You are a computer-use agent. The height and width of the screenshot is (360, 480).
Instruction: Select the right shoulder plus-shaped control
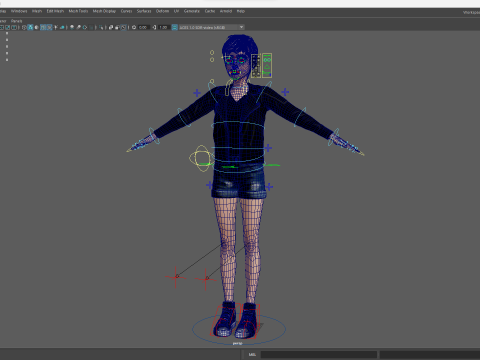click(x=285, y=92)
